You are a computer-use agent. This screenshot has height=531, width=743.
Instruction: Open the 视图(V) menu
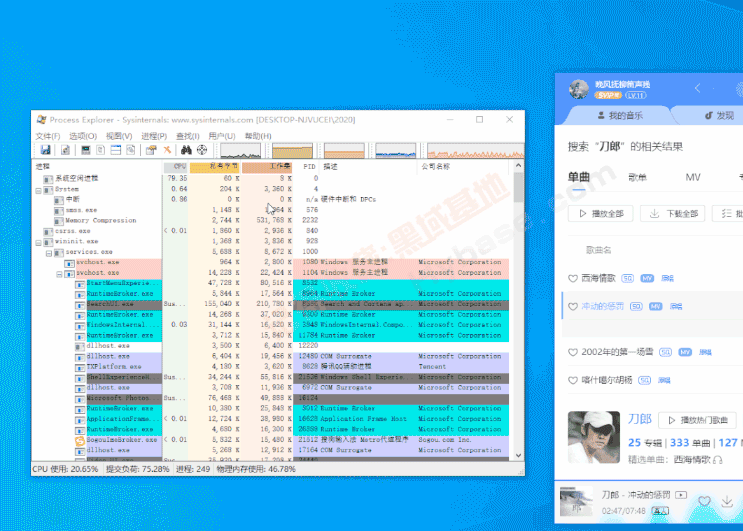pos(119,136)
